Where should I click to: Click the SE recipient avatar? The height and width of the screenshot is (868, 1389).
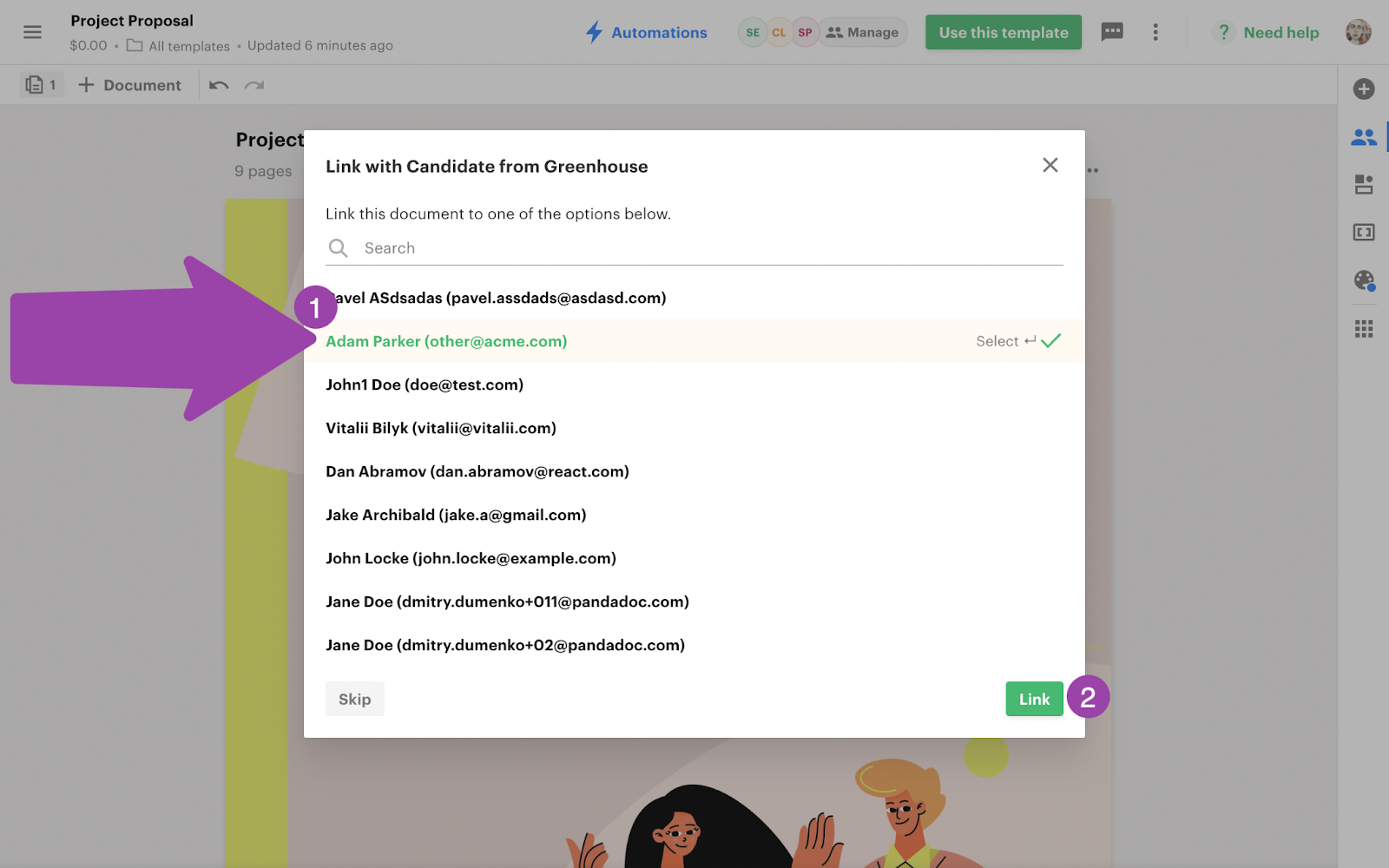click(753, 32)
